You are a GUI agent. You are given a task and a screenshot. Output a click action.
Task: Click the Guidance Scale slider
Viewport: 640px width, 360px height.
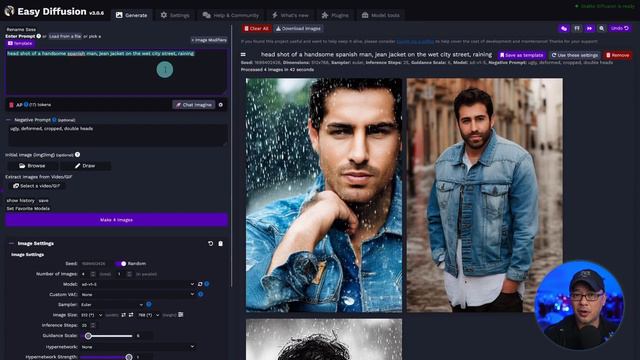click(106, 336)
